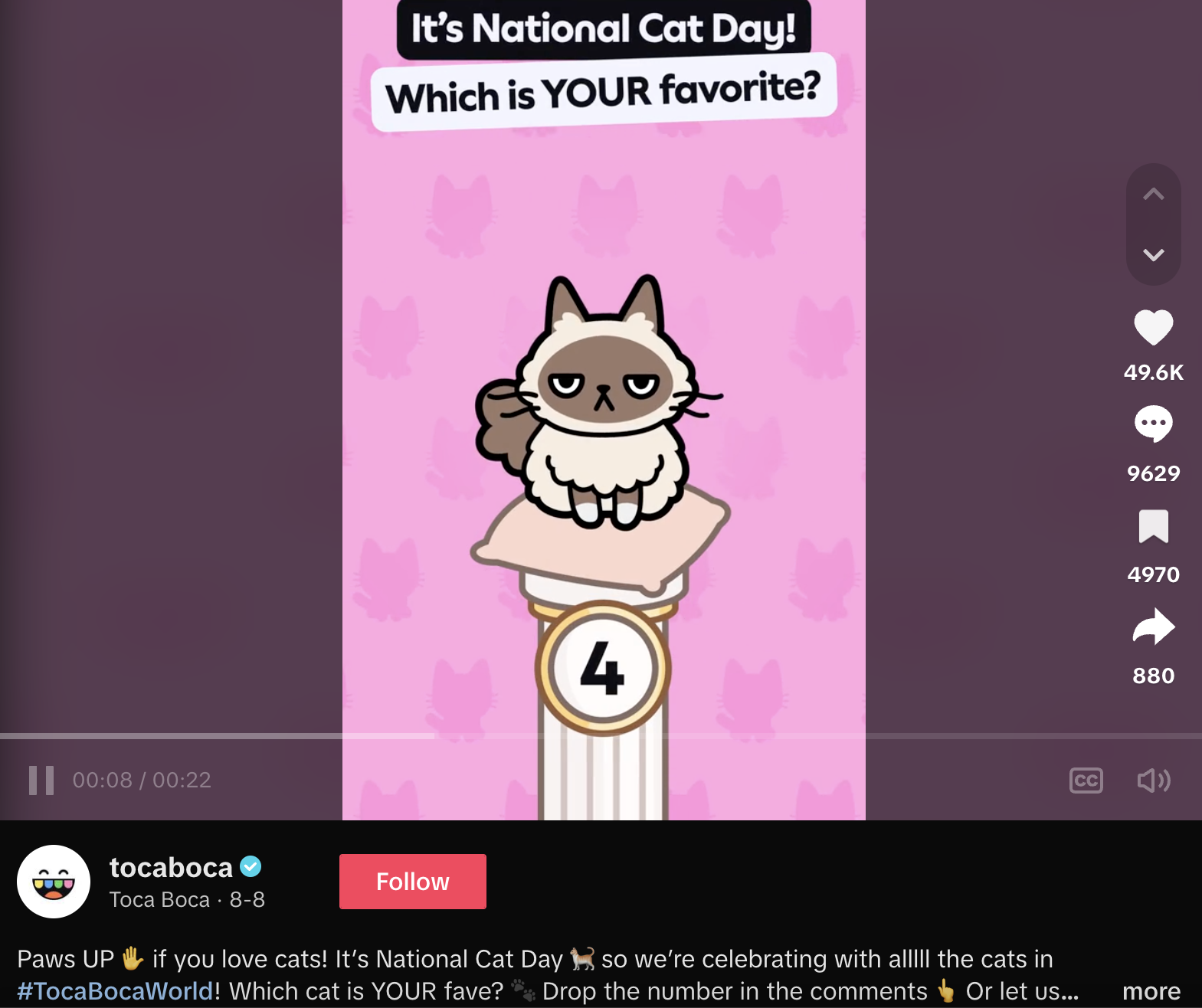Go to previous video with up chevron
This screenshot has width=1202, height=1008.
click(x=1153, y=195)
